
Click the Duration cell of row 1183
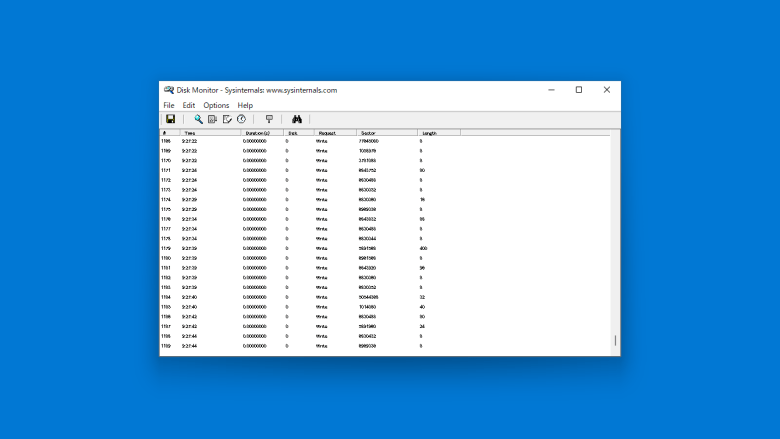tap(255, 287)
